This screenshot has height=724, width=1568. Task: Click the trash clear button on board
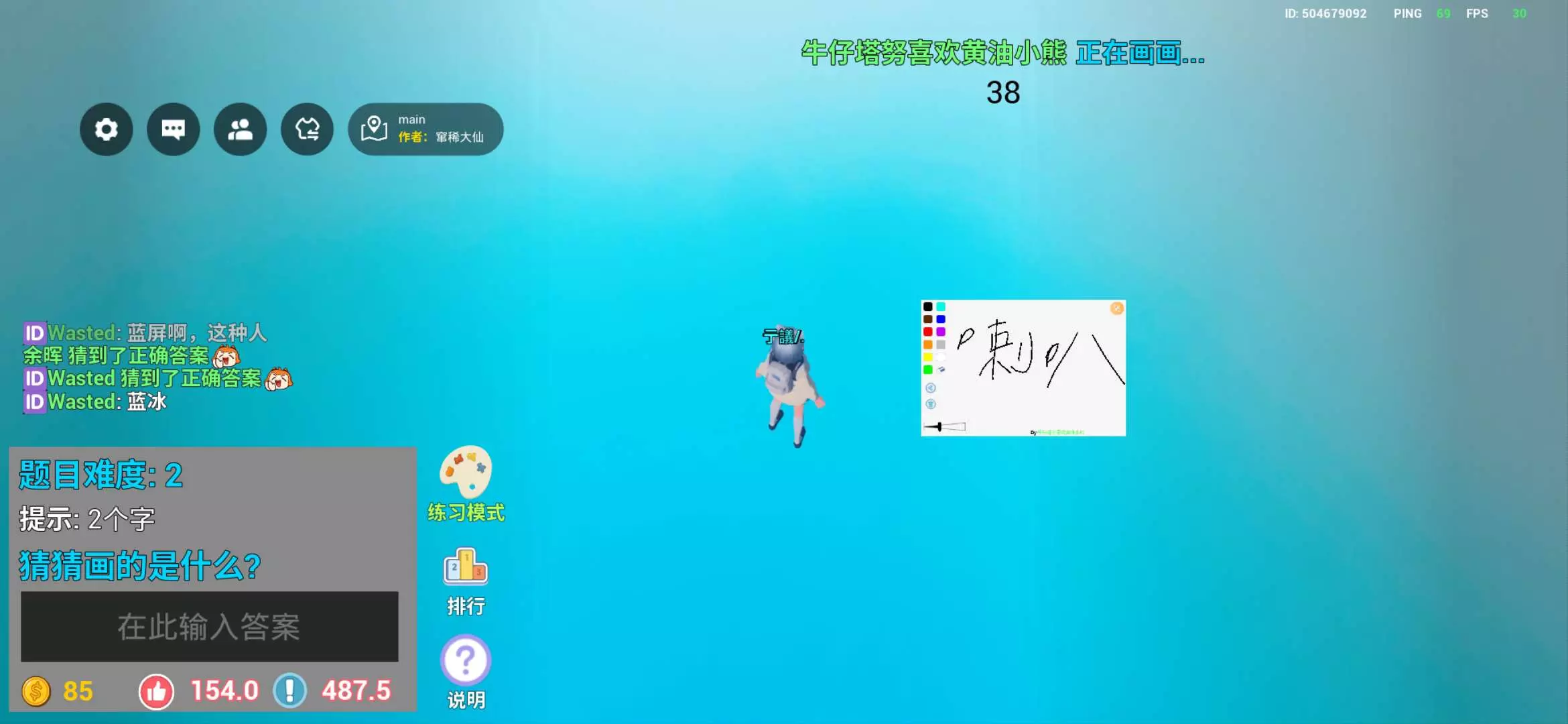pyautogui.click(x=931, y=404)
